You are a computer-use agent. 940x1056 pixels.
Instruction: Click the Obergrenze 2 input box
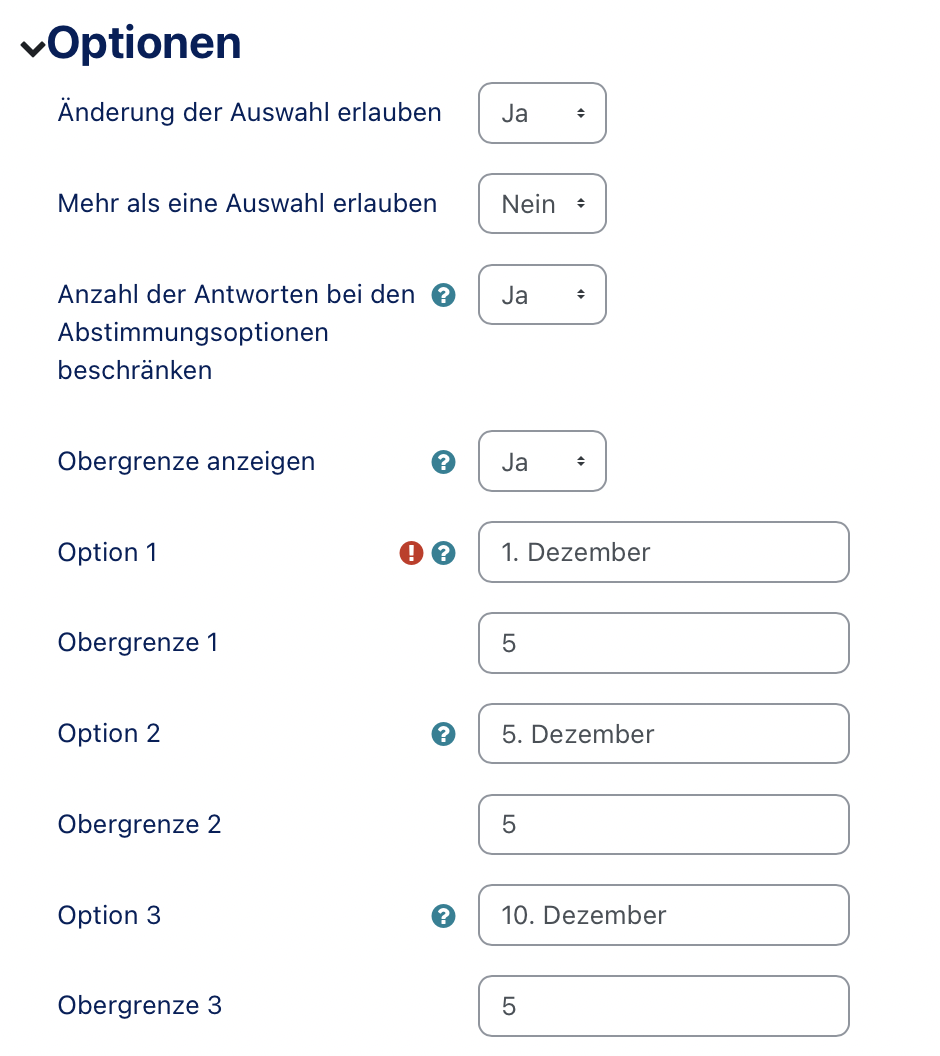pos(663,825)
